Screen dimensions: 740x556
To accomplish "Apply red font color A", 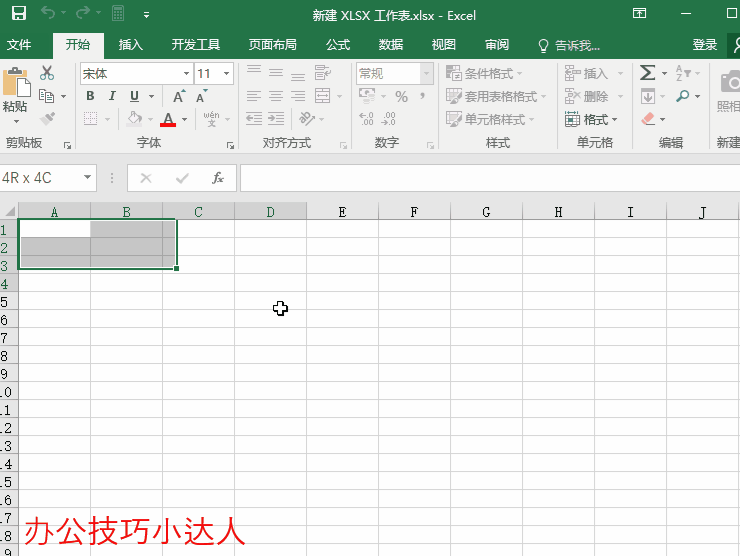I will [x=168, y=119].
